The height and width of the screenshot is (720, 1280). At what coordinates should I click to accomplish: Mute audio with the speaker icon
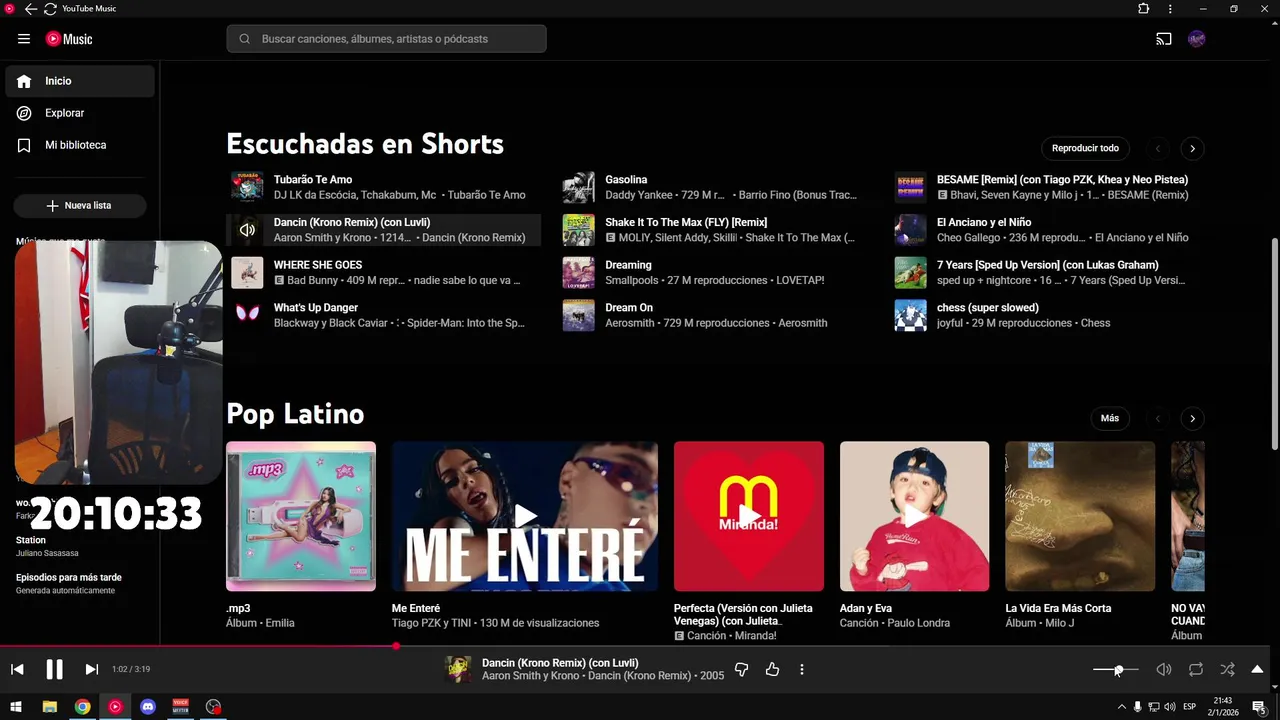click(1163, 669)
